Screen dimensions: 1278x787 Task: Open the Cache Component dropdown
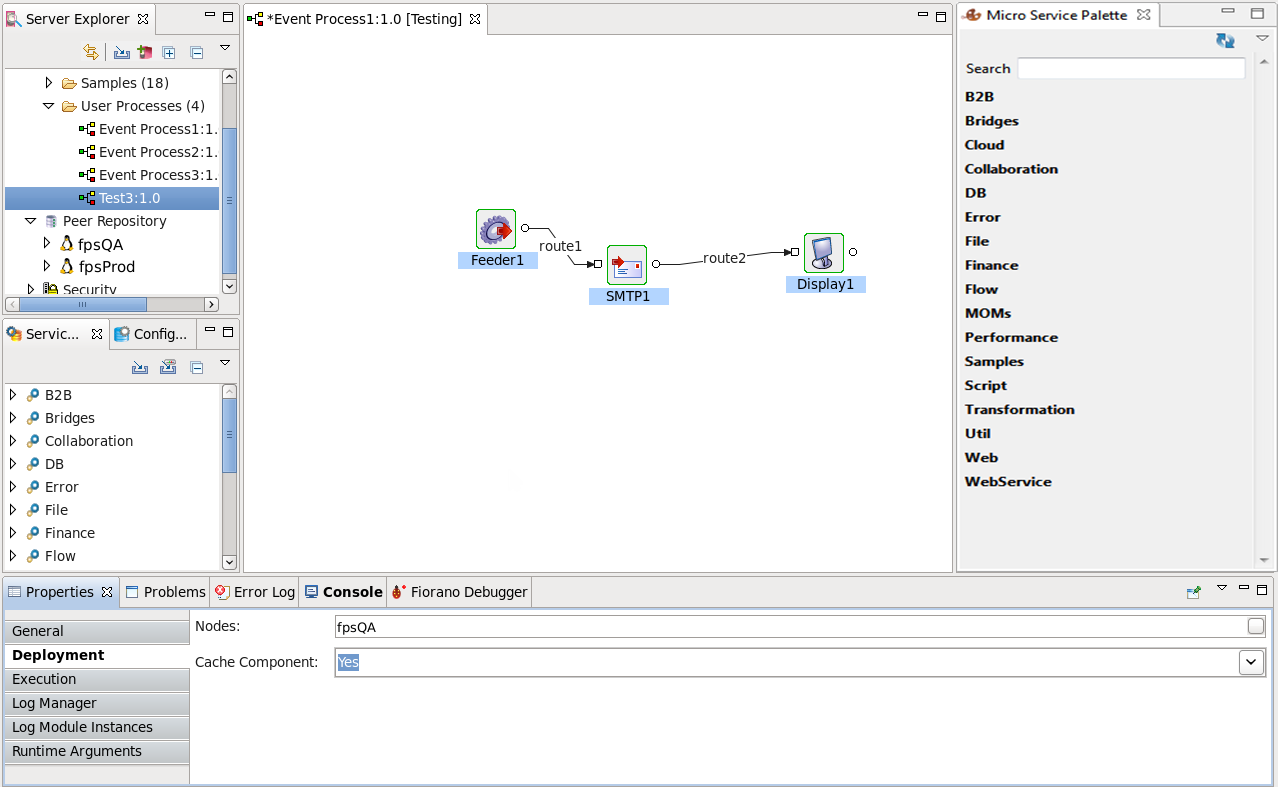(x=1251, y=662)
